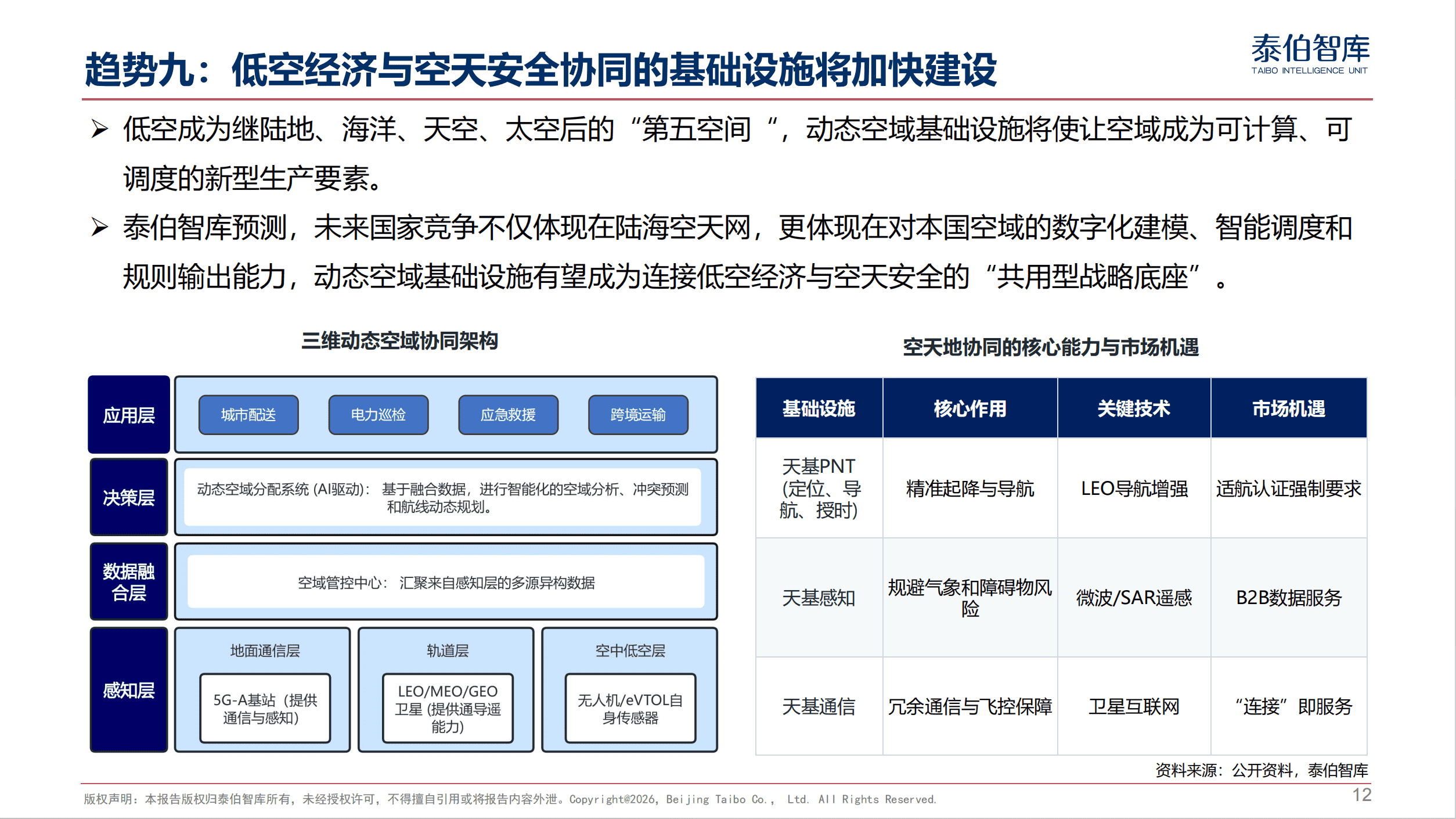This screenshot has height=819, width=1456.
Task: Click the 空域管控中心 text box
Action: click(446, 582)
